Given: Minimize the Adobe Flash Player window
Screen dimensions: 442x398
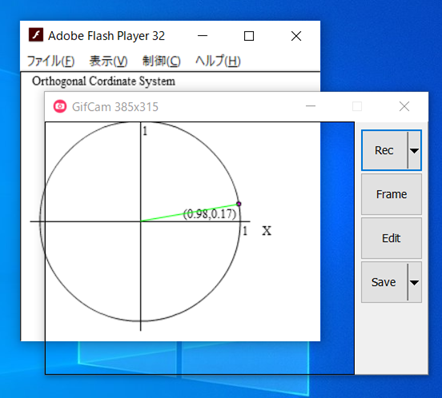Looking at the screenshot, I should pyautogui.click(x=203, y=36).
